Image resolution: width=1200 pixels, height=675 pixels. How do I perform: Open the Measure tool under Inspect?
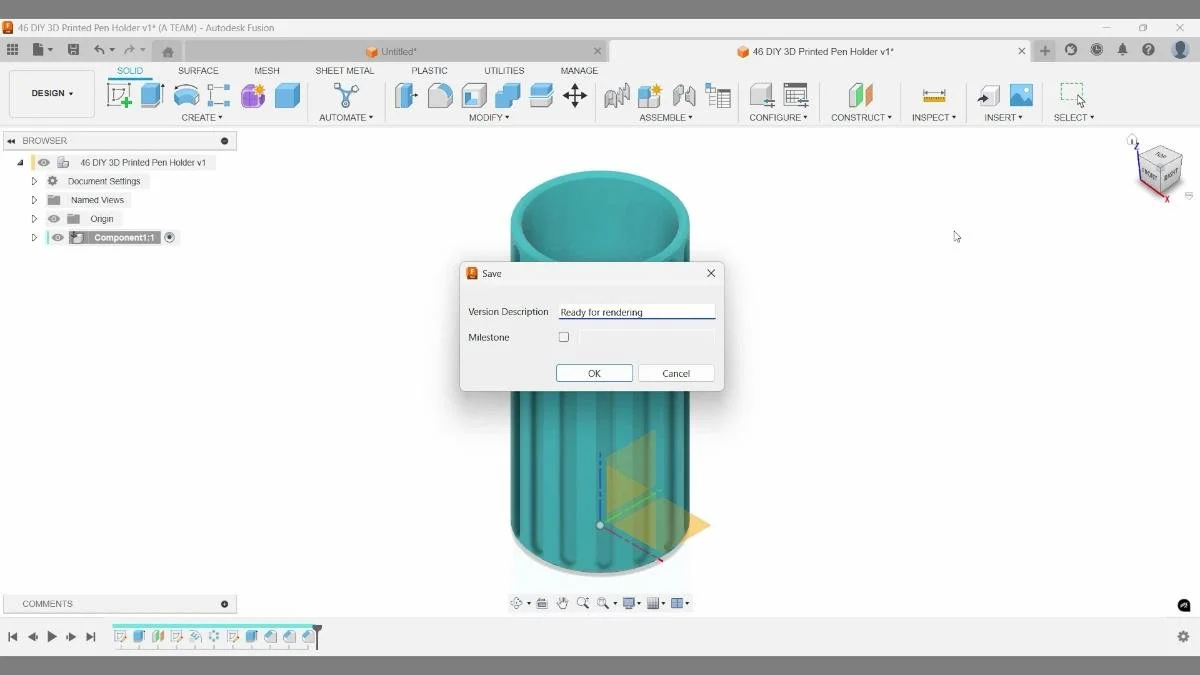933,95
